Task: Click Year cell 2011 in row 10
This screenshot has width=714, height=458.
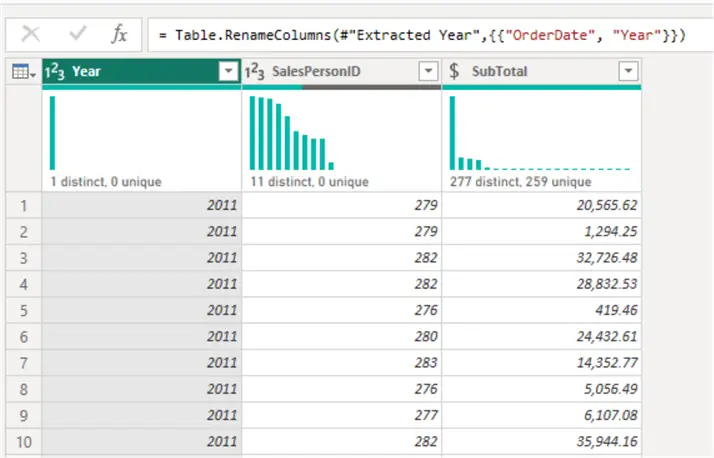Action: click(x=142, y=442)
